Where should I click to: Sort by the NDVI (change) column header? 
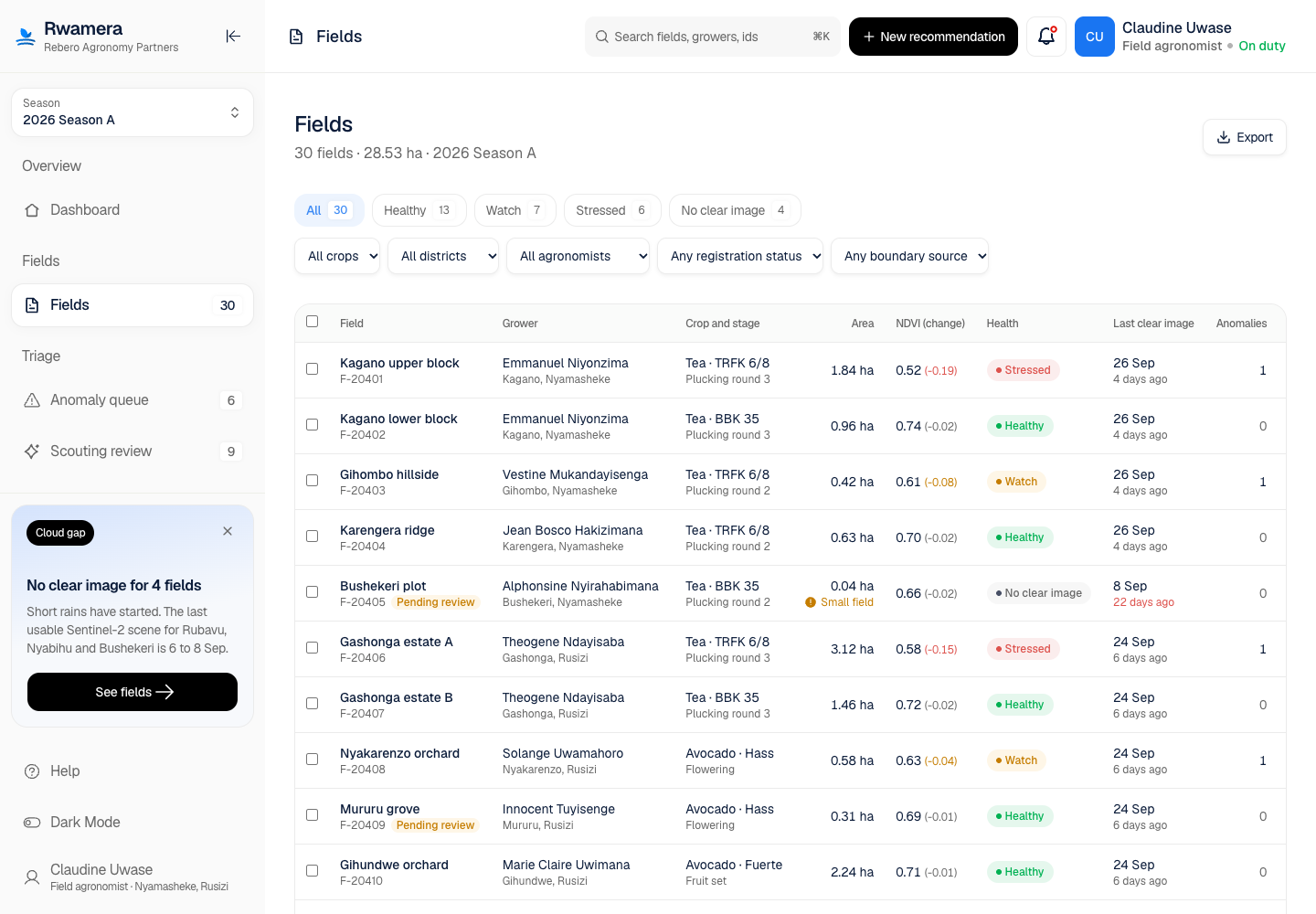point(930,324)
